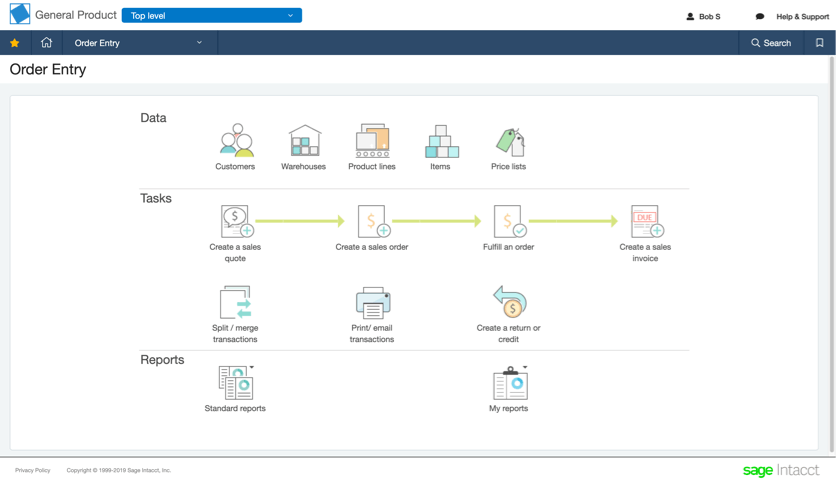Expand the Standard reports dropdown arrow

[x=252, y=367]
